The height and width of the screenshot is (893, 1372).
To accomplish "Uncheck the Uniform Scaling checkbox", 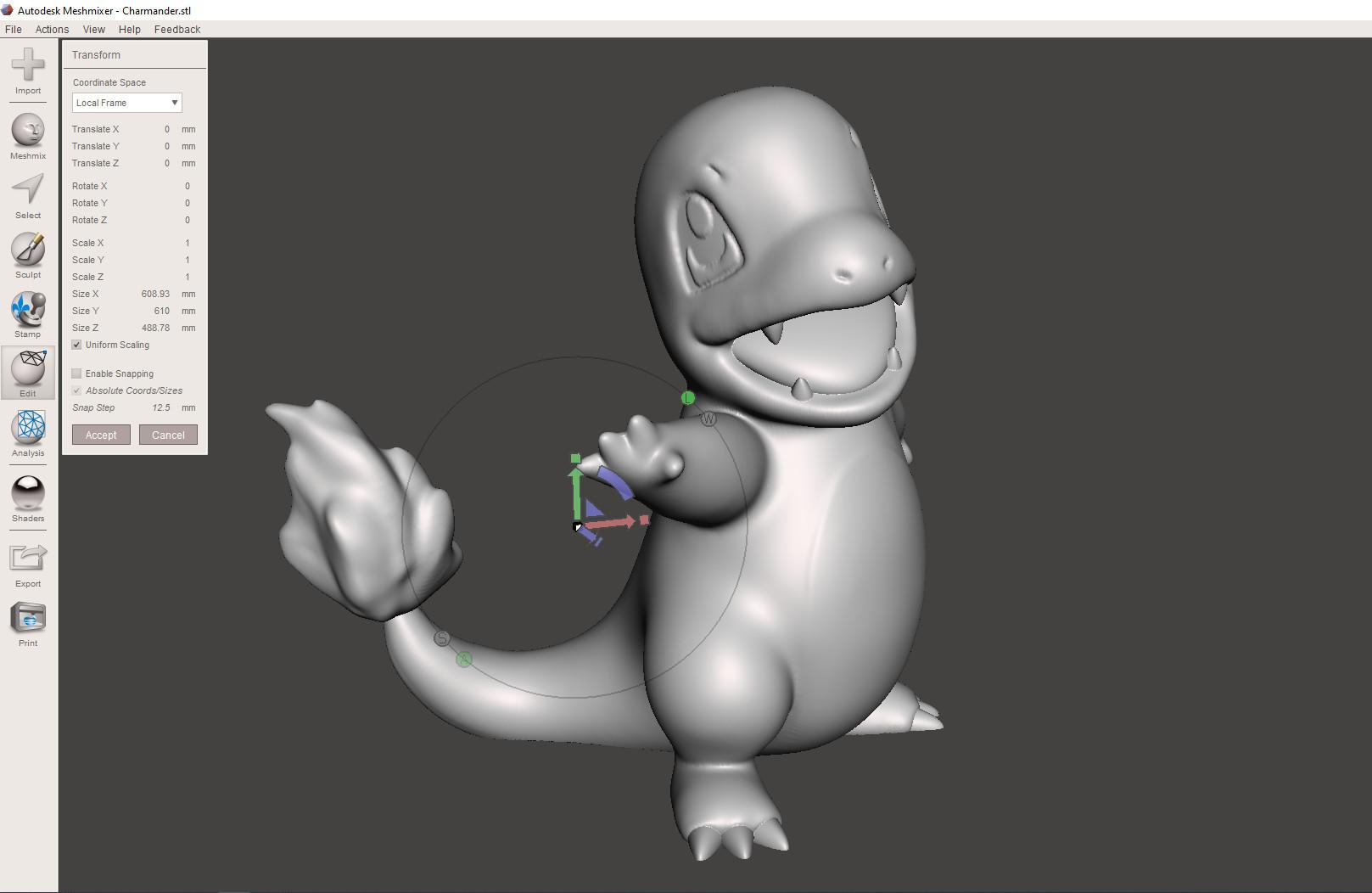I will point(76,345).
